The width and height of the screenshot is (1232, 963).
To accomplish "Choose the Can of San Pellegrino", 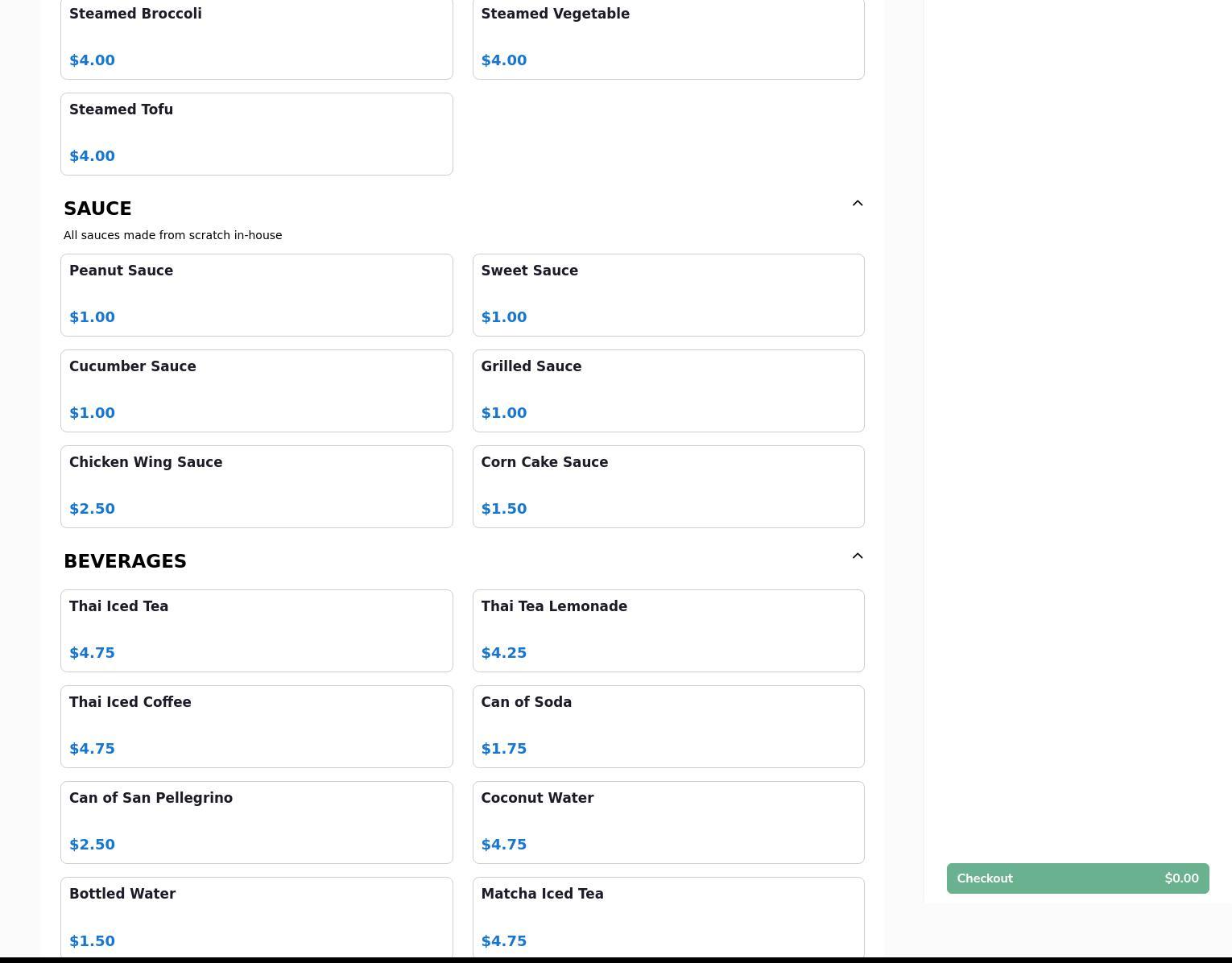I will click(x=256, y=822).
